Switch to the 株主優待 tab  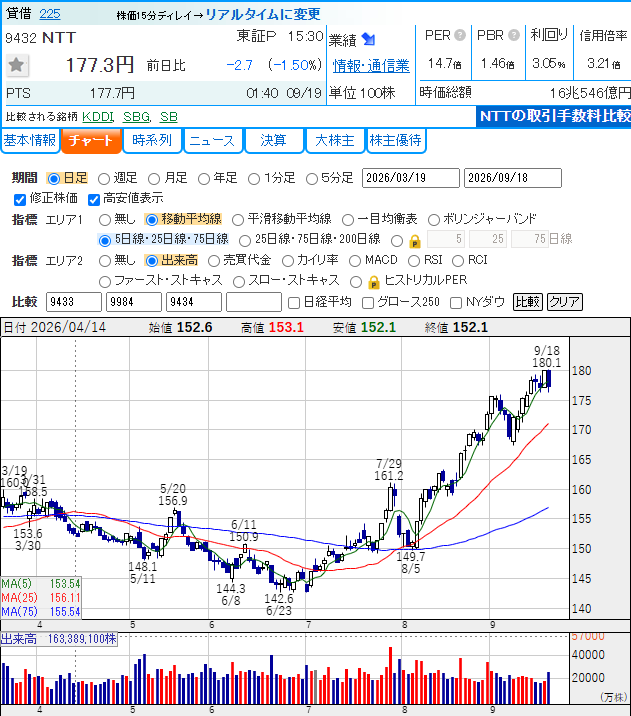tap(396, 140)
